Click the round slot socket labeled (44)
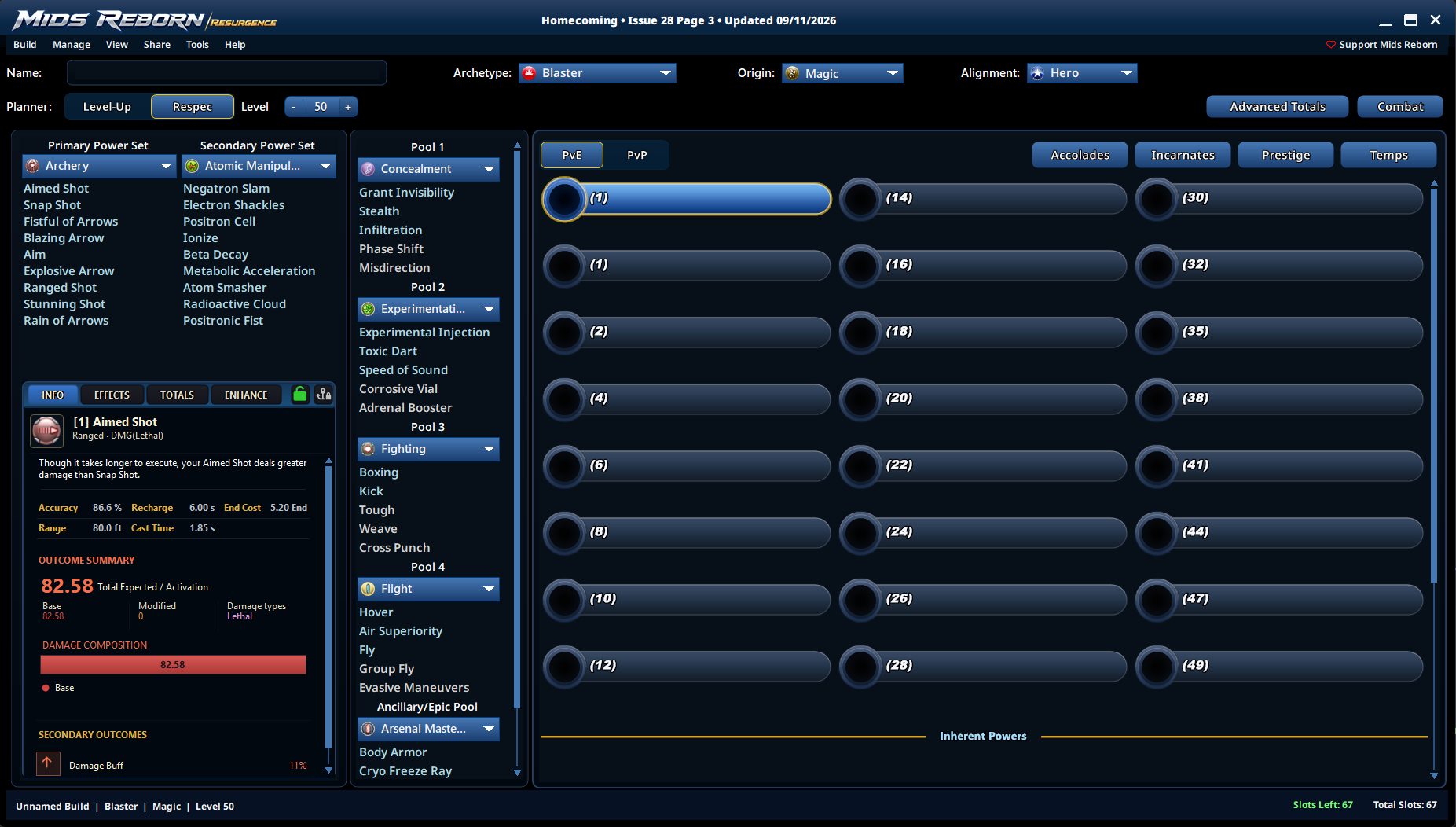The width and height of the screenshot is (1456, 827). click(1157, 533)
